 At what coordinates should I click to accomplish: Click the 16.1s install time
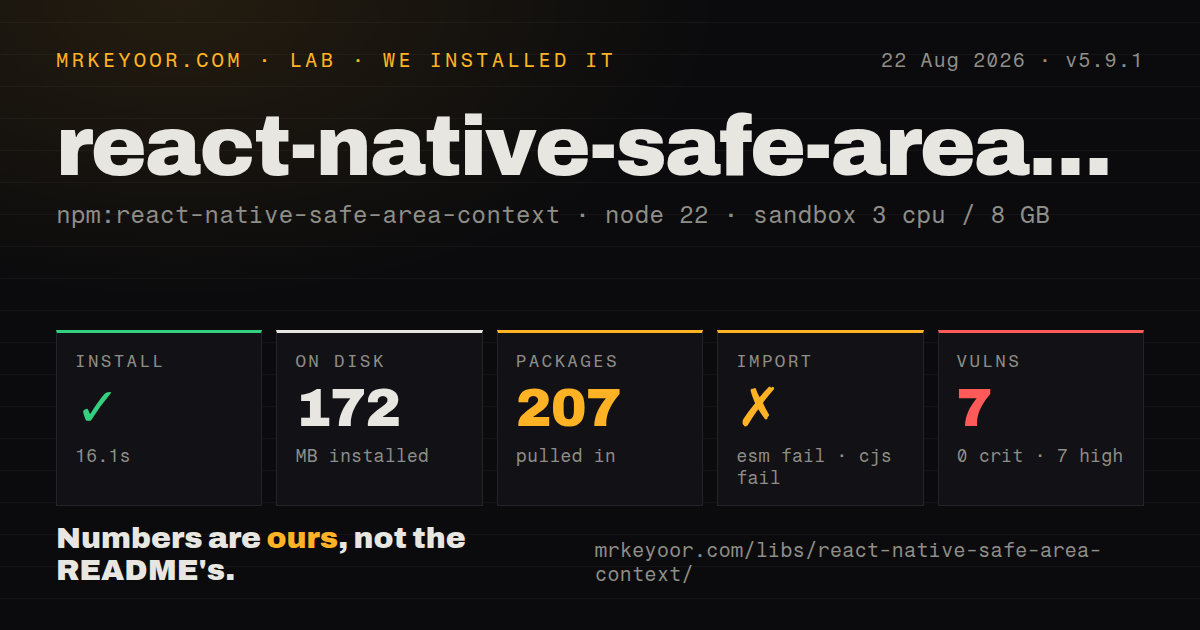click(103, 456)
